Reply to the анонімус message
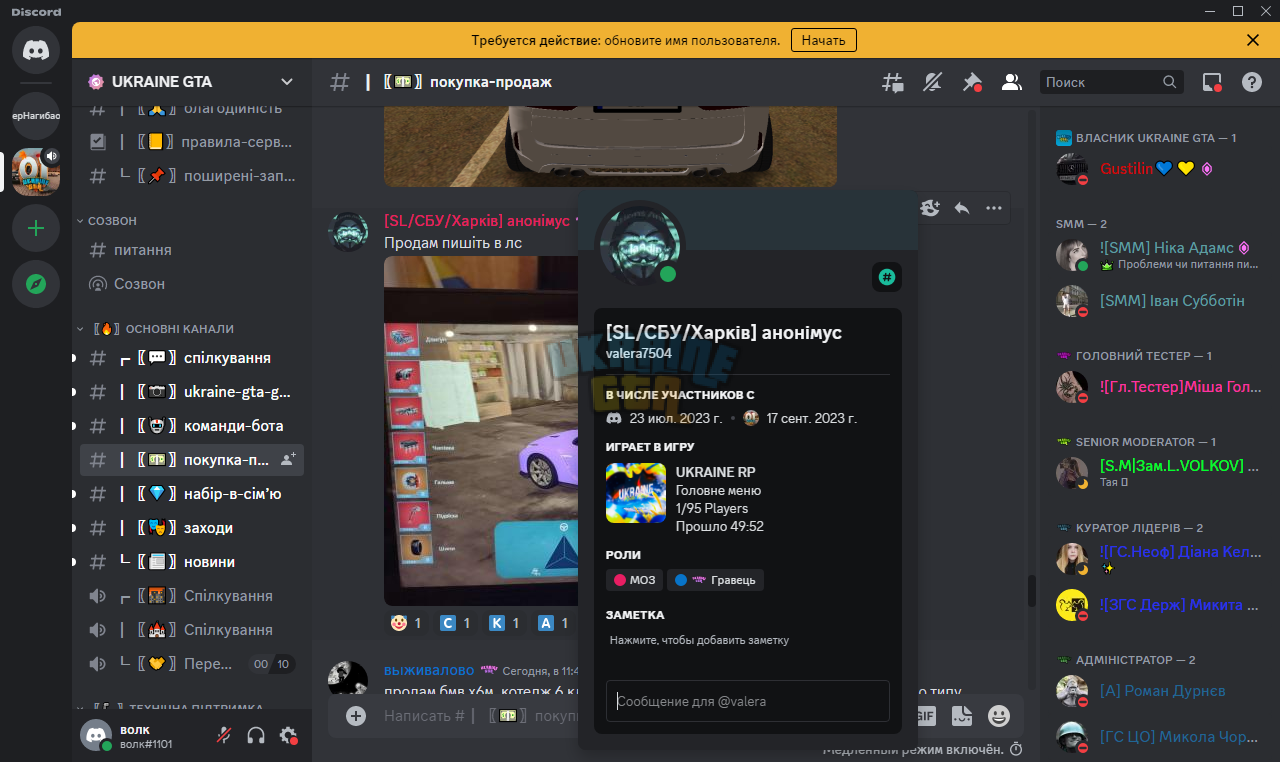1280x762 pixels. pos(962,208)
